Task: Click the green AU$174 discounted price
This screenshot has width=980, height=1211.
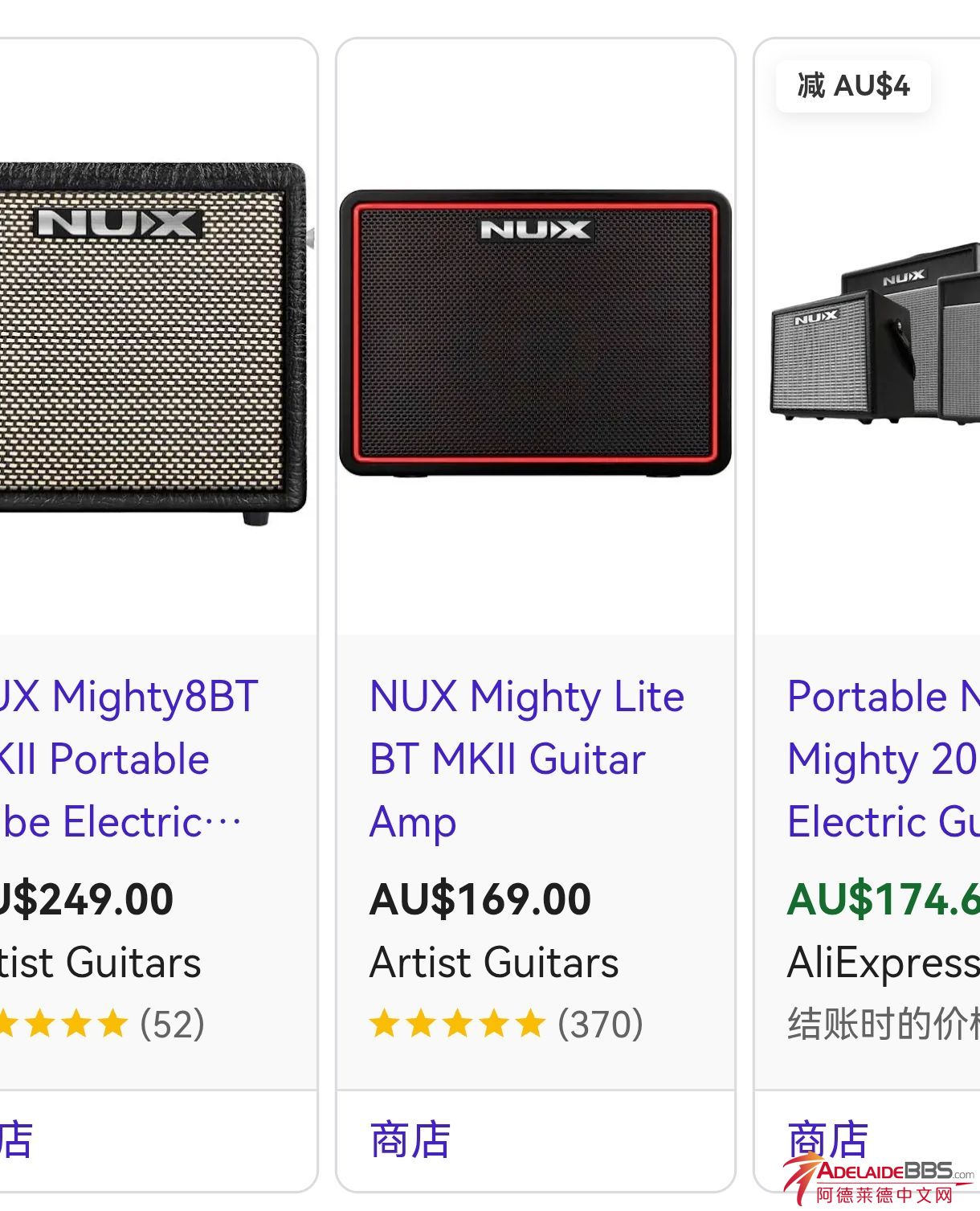Action: pos(883,898)
